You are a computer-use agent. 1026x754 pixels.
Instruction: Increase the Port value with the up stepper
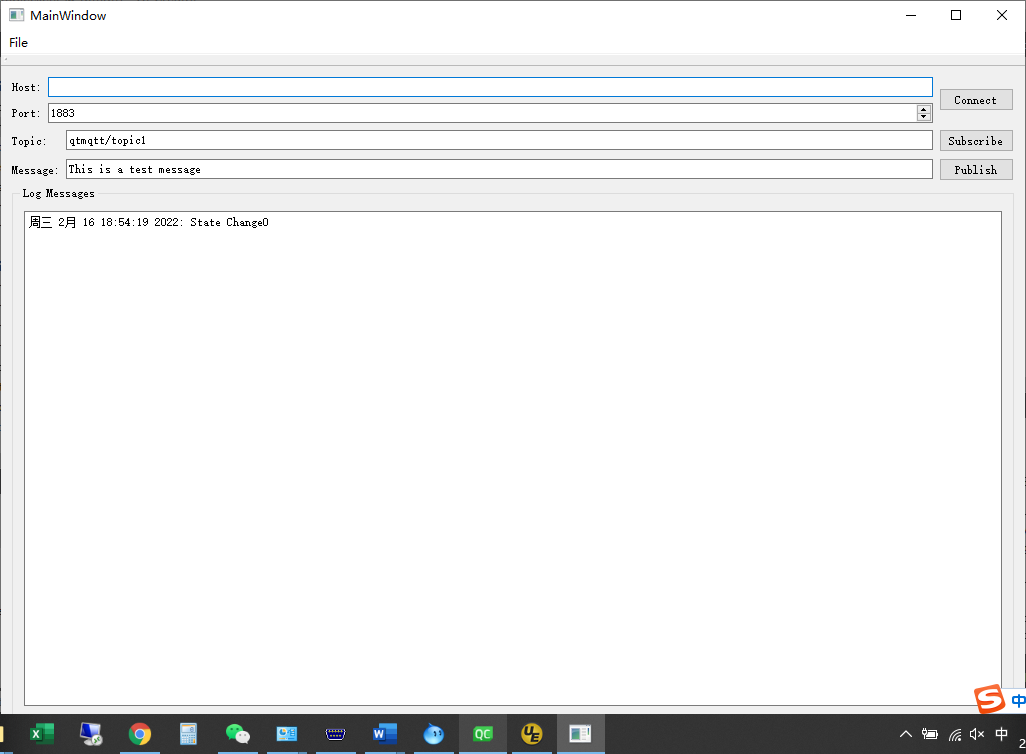923,108
